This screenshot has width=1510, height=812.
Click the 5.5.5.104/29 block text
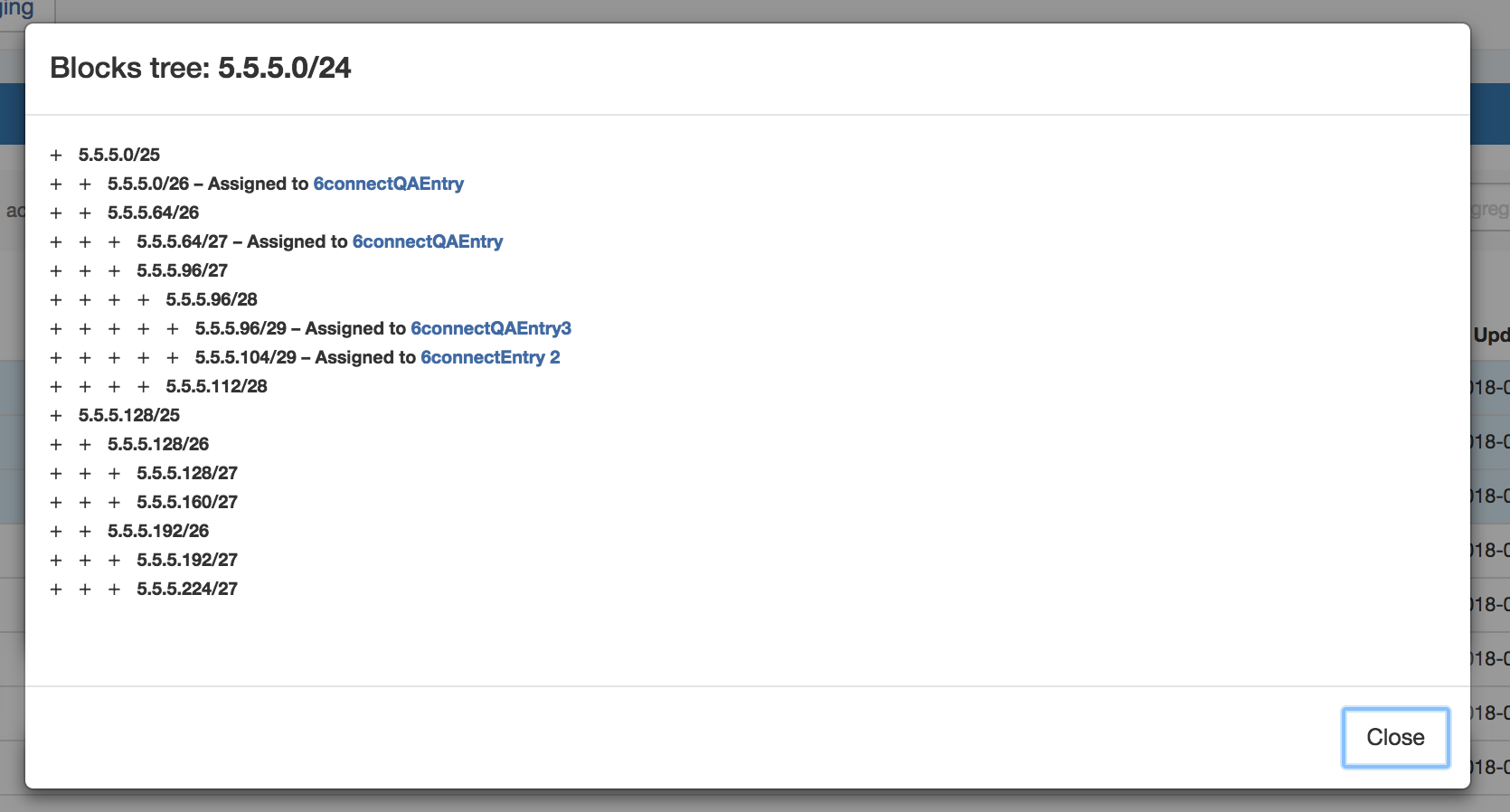click(x=245, y=357)
